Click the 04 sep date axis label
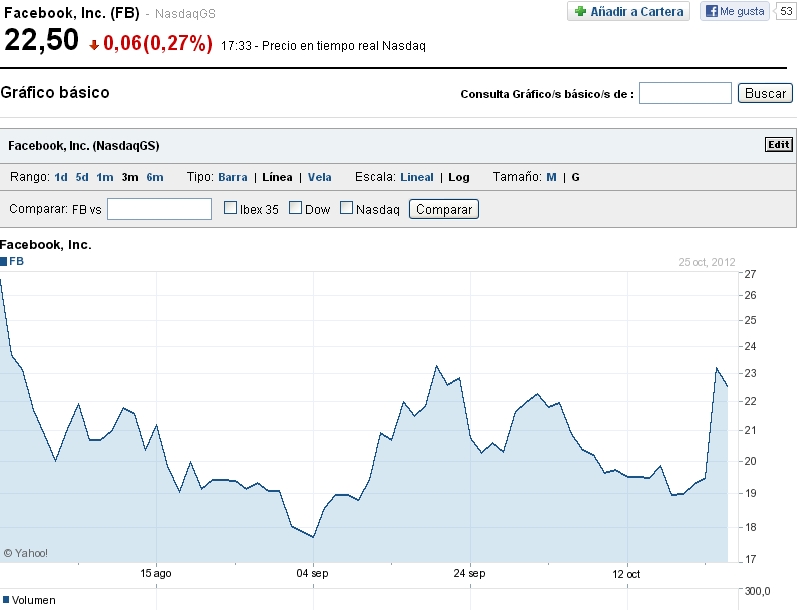Screen dimensions: 799x610 pos(312,574)
